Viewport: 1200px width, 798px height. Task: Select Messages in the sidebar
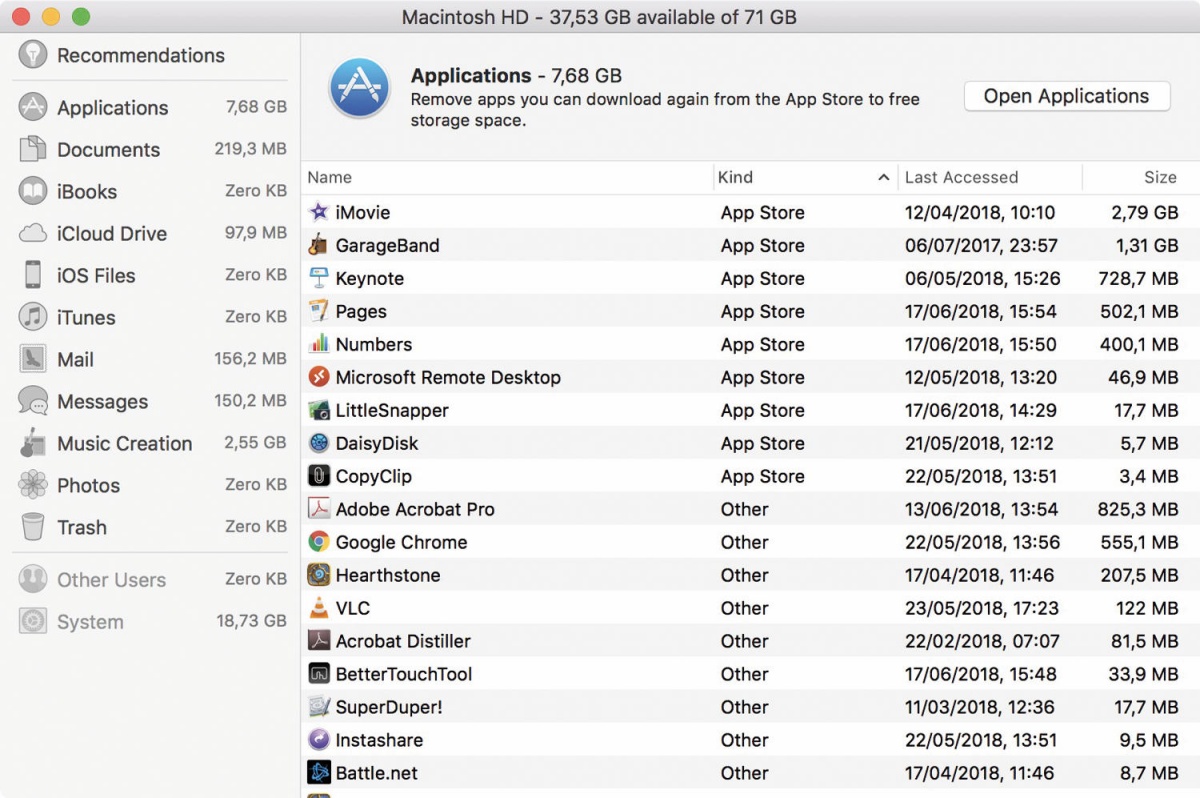tap(152, 401)
